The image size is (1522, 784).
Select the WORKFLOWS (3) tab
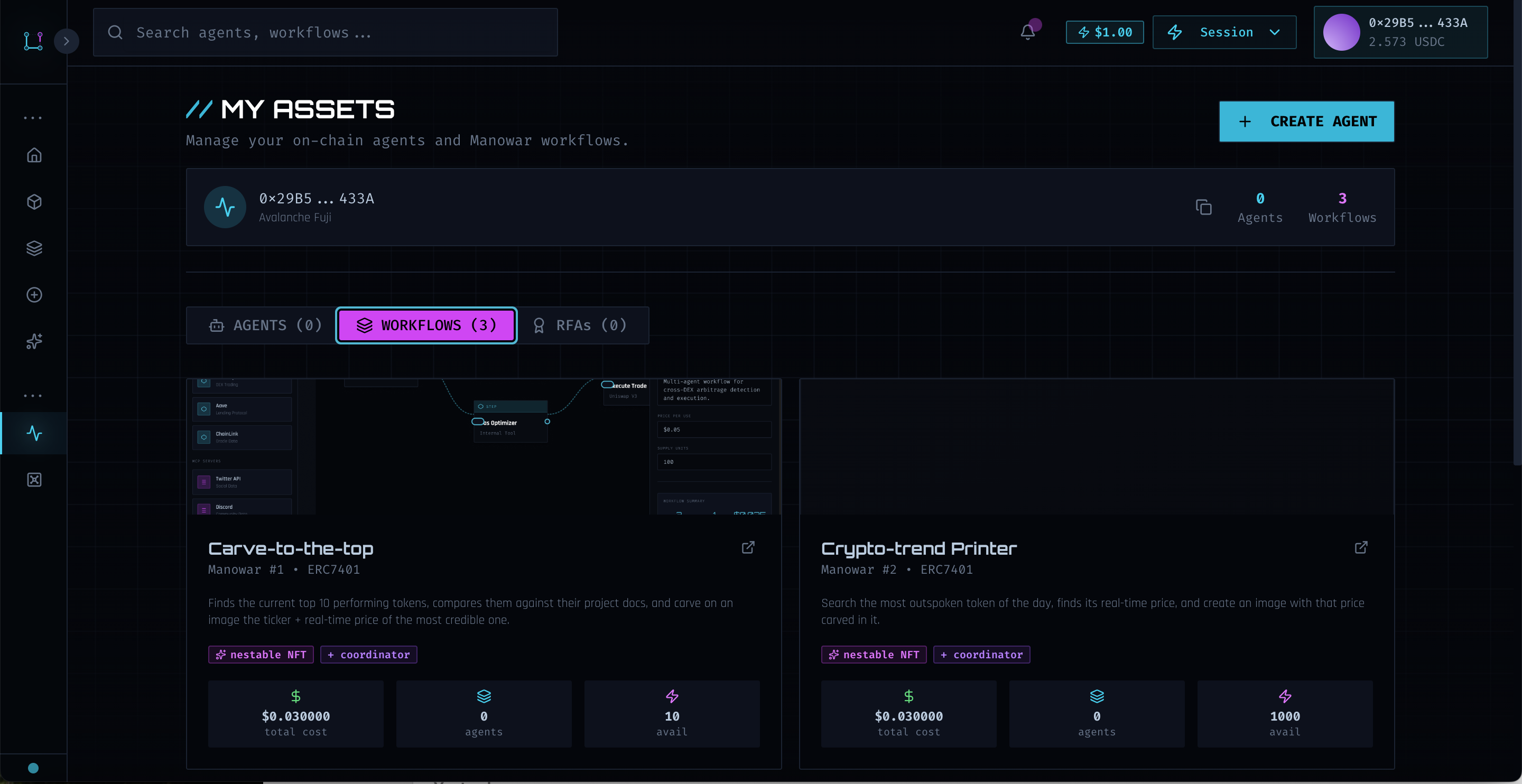coord(426,325)
